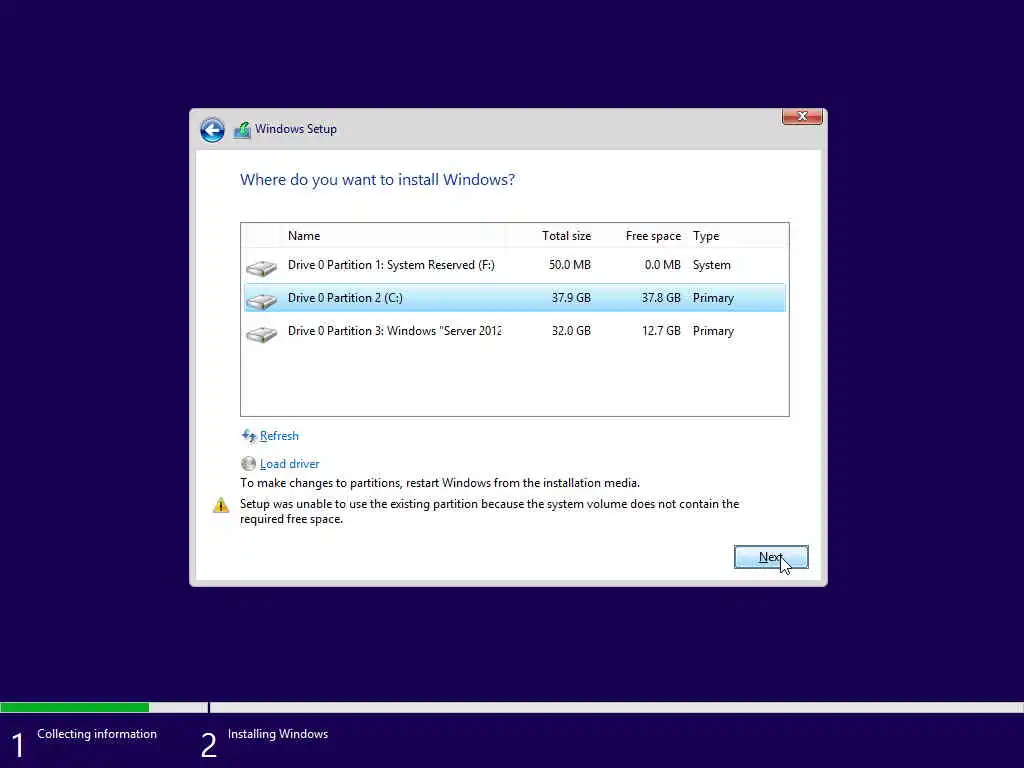Click the 50.0 MB total size cell
This screenshot has width=1024, height=768.
[x=569, y=265]
